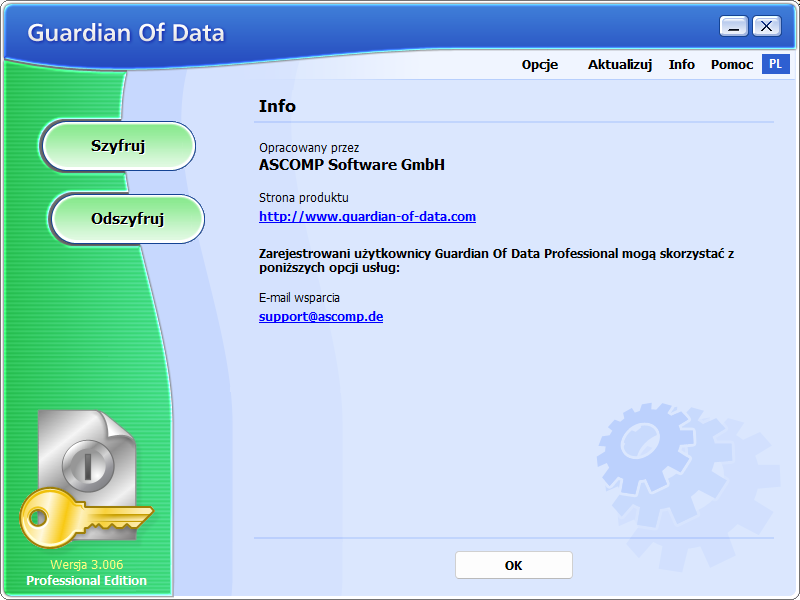Open the Pomoc help menu

click(x=732, y=65)
